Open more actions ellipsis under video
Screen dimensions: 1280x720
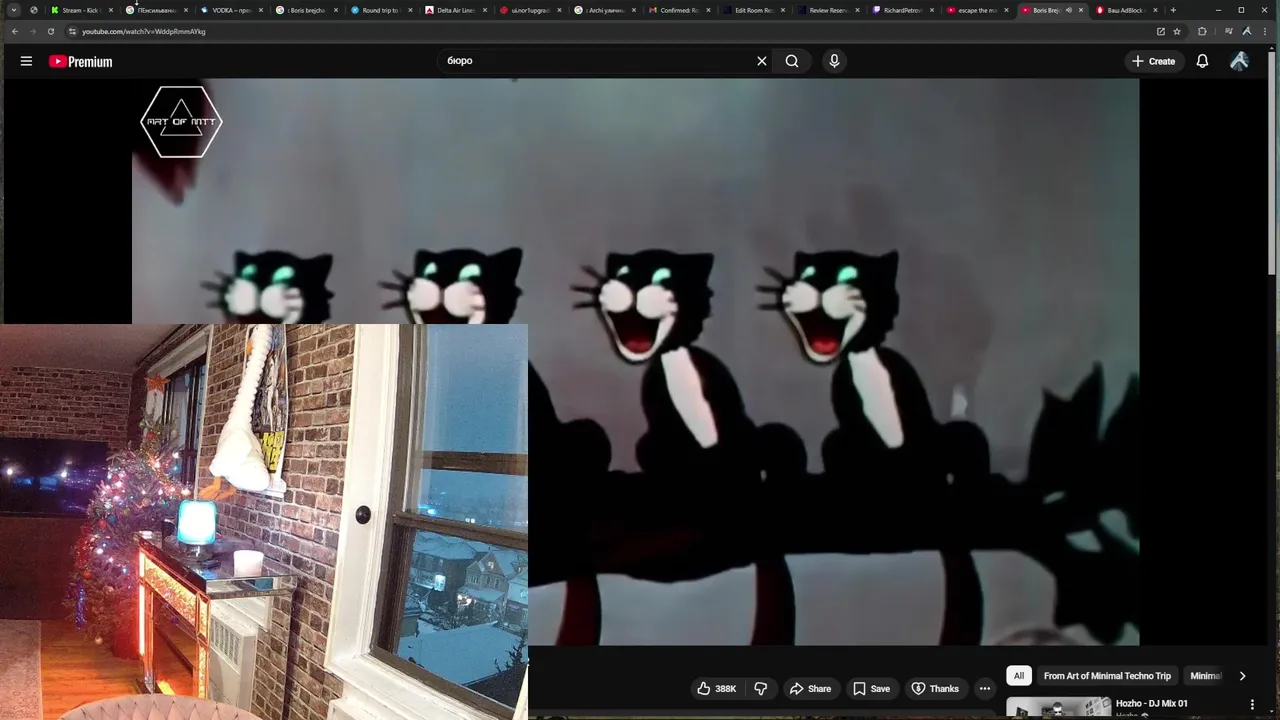click(x=985, y=689)
